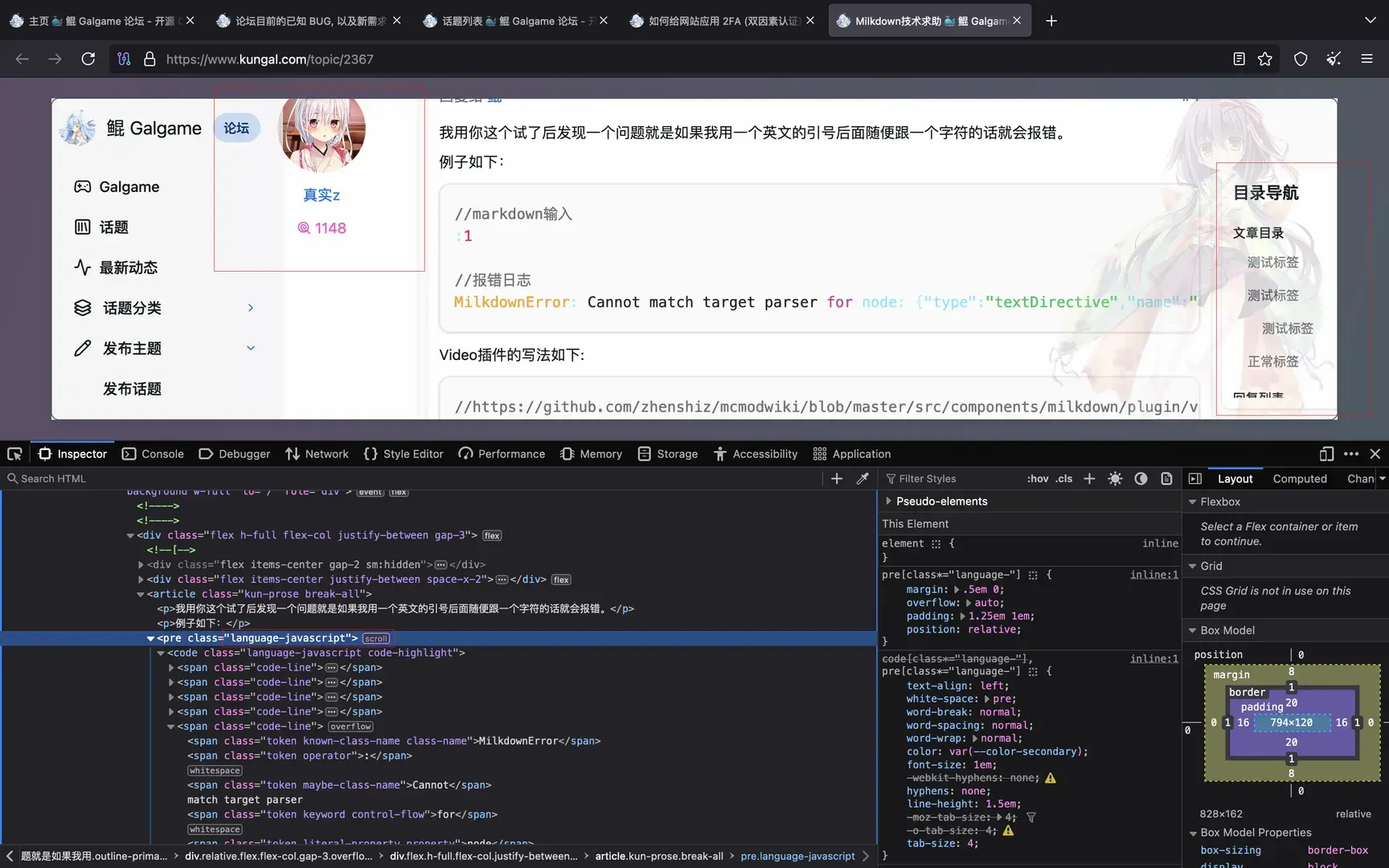The image size is (1389, 868).
Task: Collapse the pre language-javascript node
Action: [x=150, y=638]
